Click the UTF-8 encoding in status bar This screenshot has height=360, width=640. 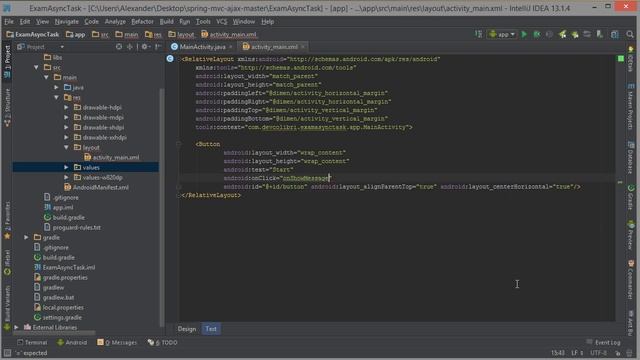coord(599,353)
